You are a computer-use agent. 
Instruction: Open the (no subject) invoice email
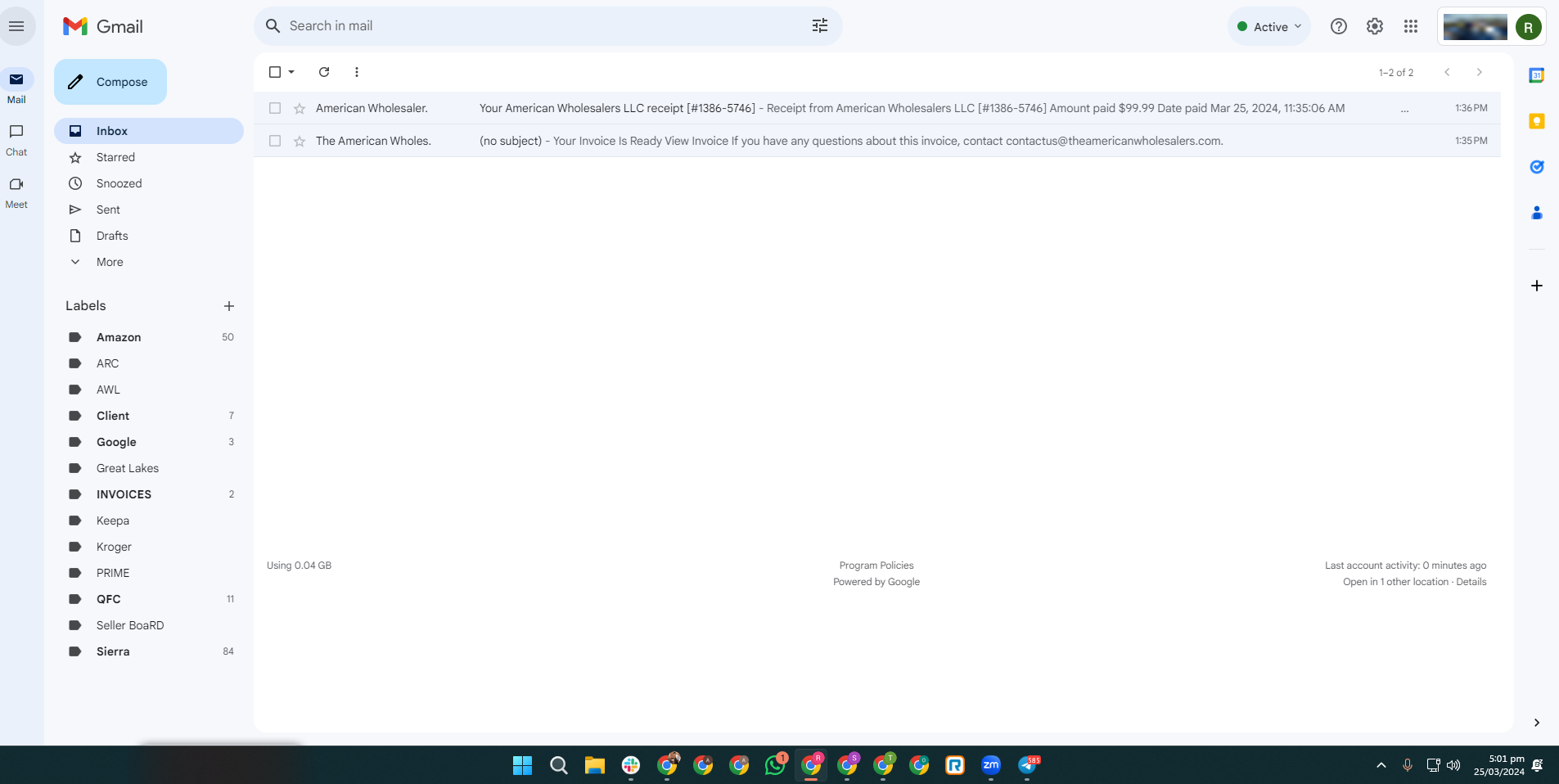(877, 141)
